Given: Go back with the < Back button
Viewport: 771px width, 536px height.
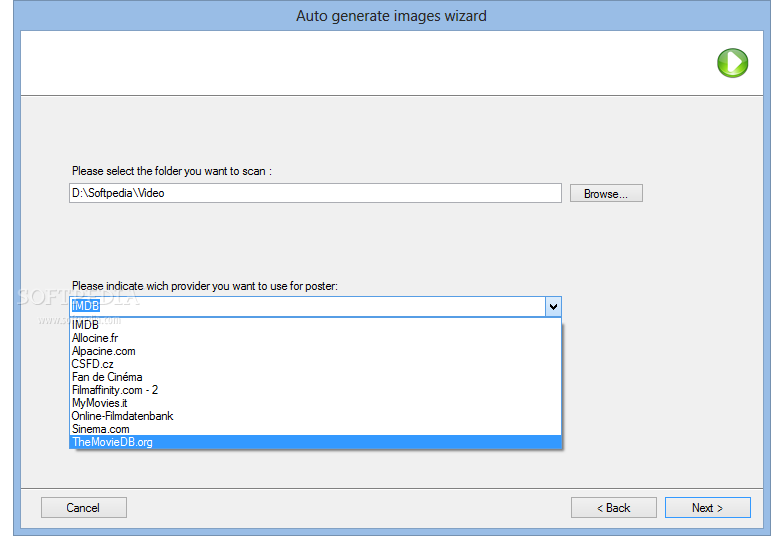Looking at the screenshot, I should [614, 507].
